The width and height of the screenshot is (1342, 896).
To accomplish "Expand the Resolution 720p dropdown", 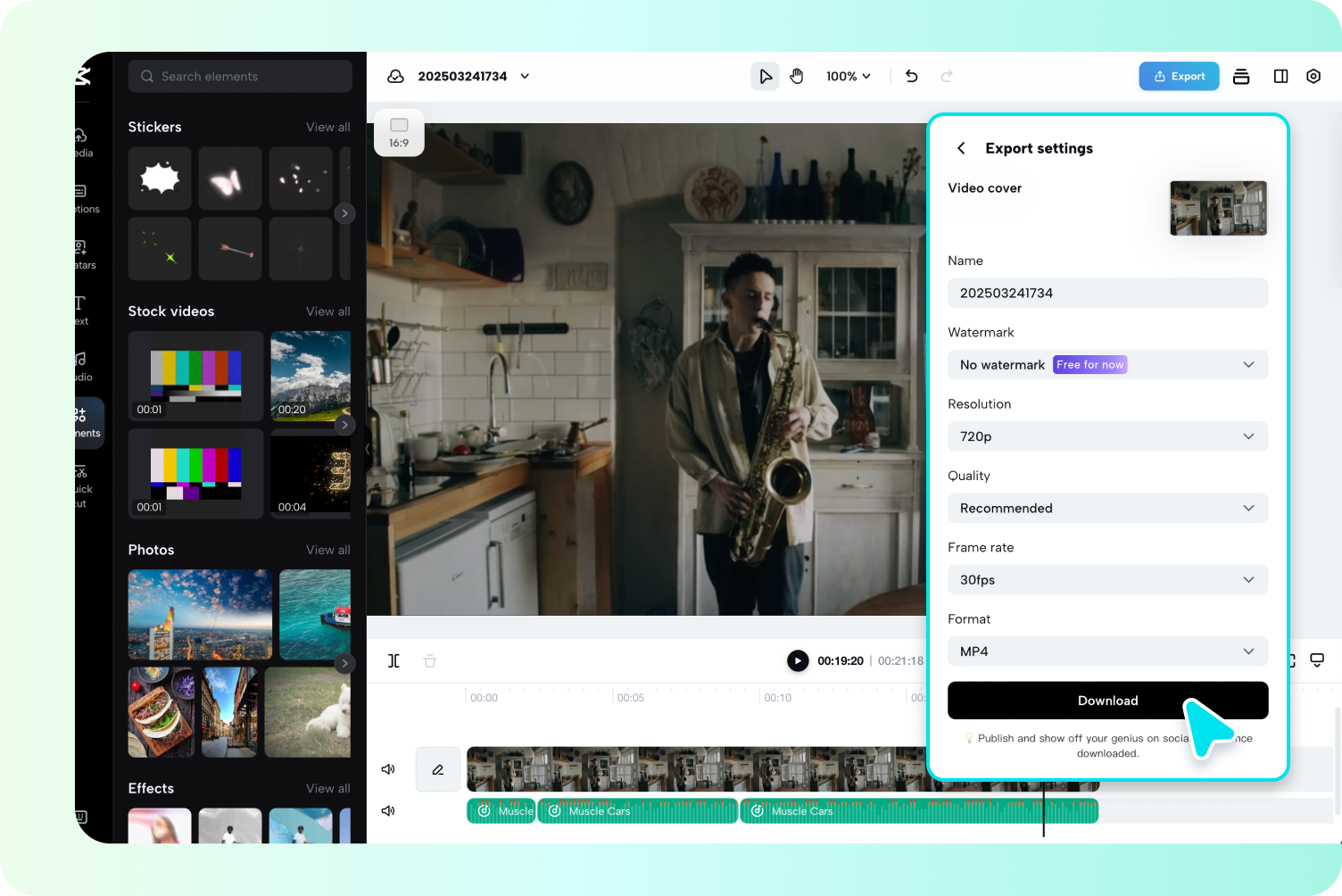I will pos(1107,436).
